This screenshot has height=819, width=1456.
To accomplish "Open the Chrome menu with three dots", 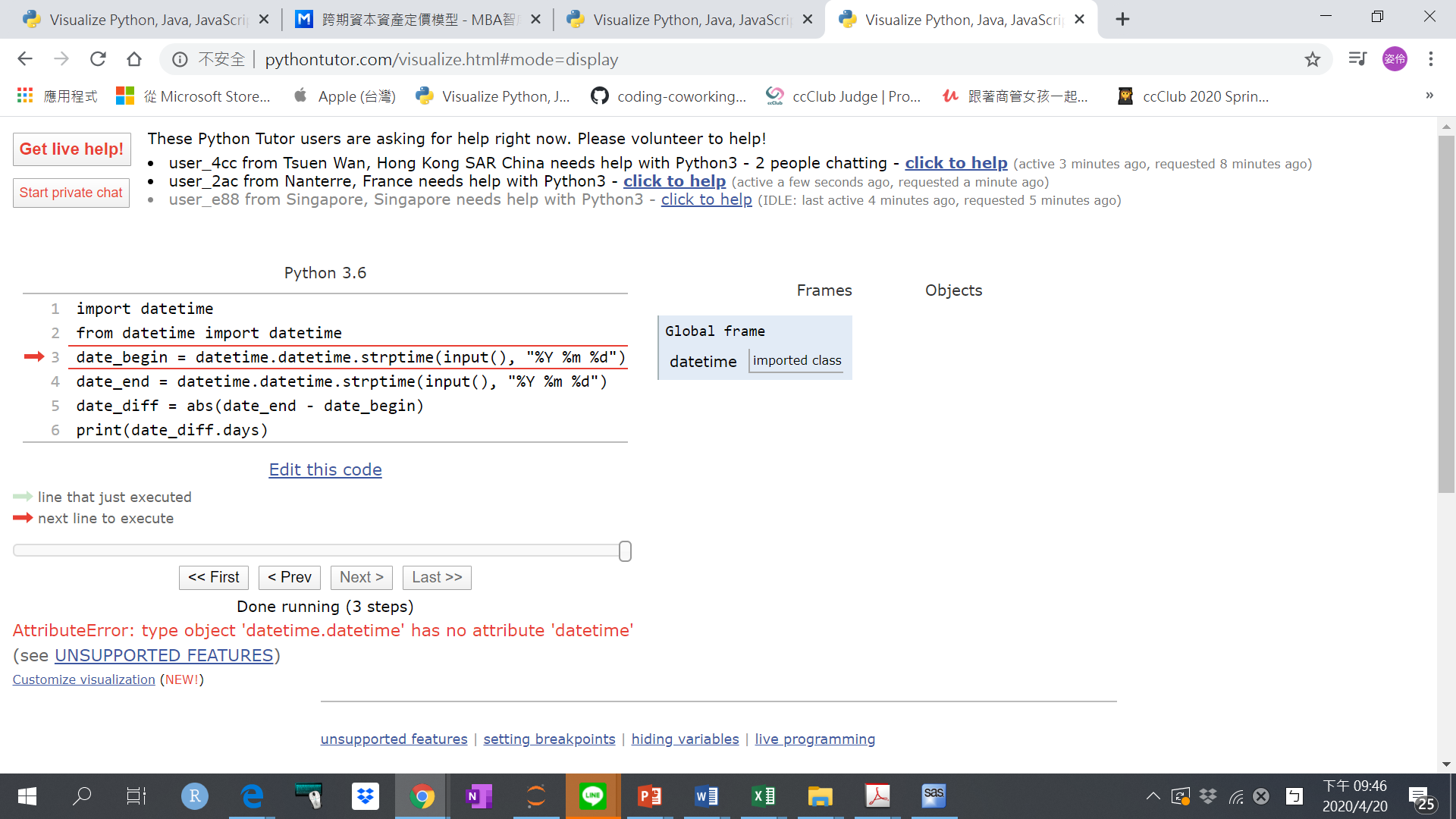I will [1432, 59].
